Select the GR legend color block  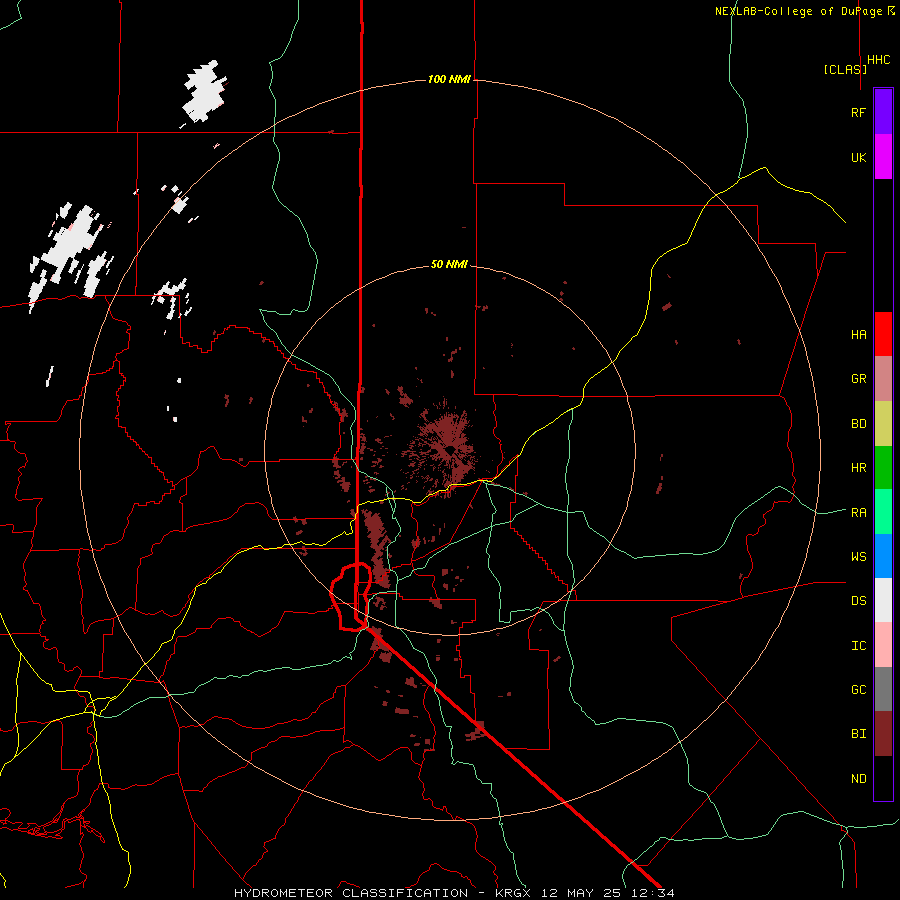pyautogui.click(x=883, y=379)
